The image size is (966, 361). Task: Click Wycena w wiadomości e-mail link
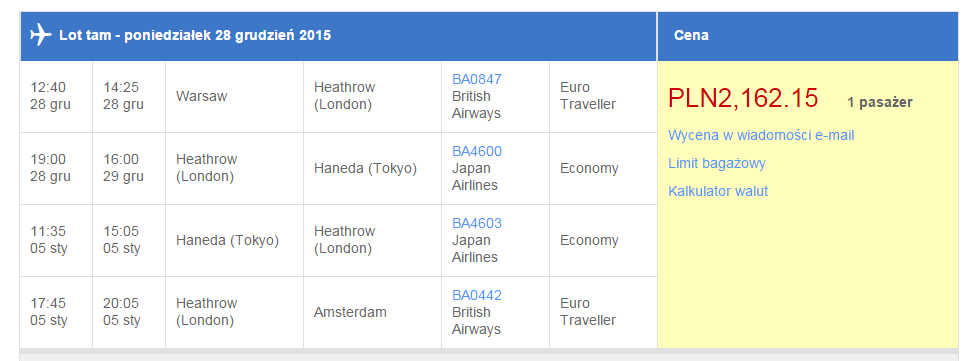point(761,136)
